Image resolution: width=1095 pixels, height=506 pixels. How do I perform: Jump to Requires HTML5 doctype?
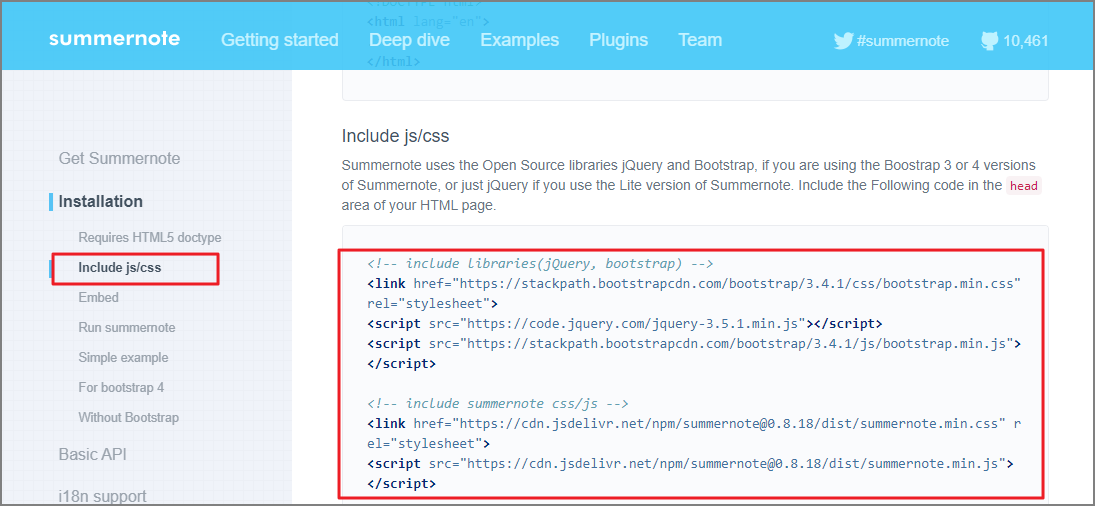tap(149, 237)
